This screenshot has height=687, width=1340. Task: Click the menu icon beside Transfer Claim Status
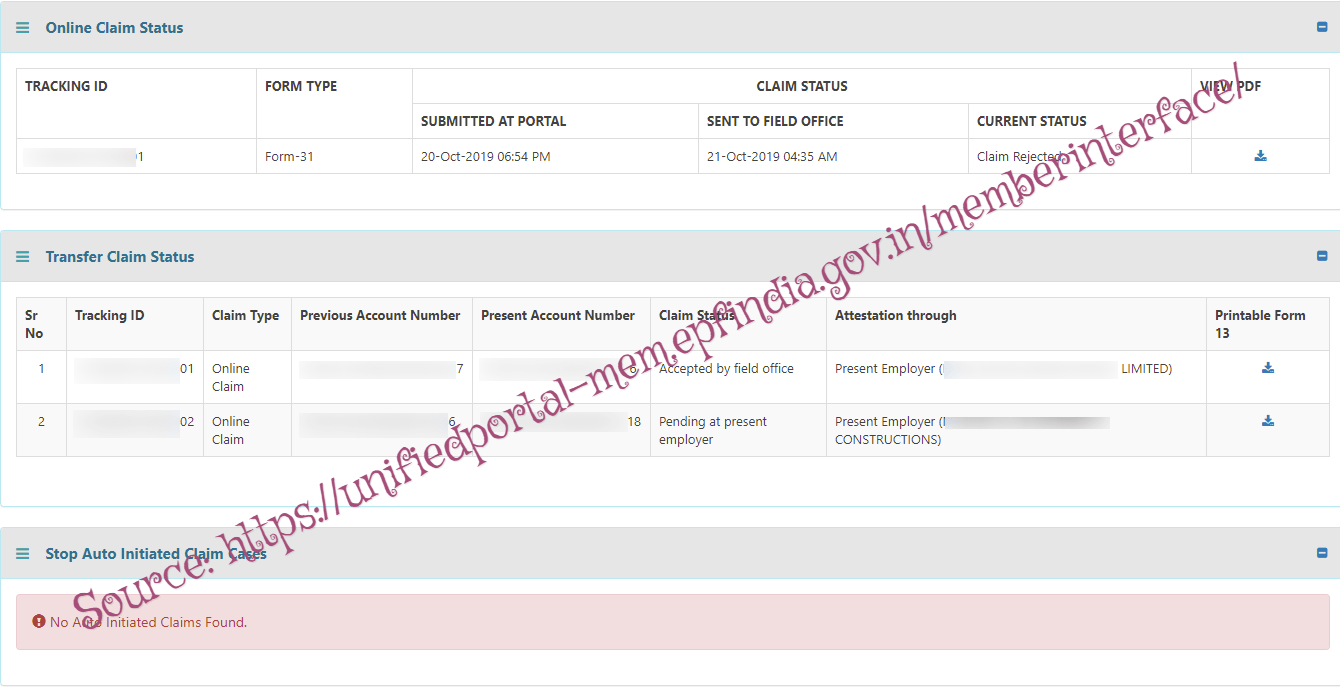(23, 257)
